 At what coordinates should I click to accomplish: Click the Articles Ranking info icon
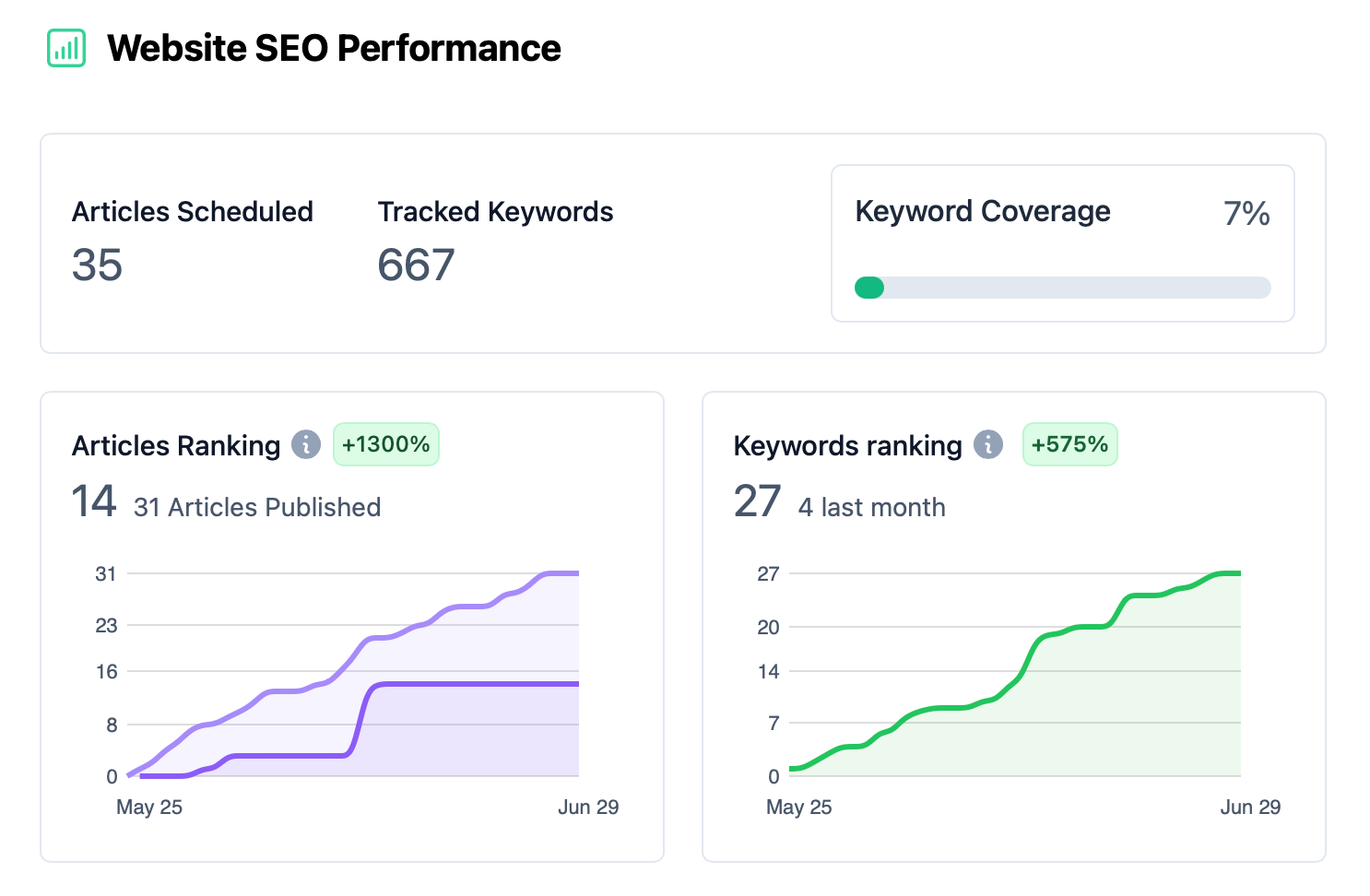(x=306, y=444)
